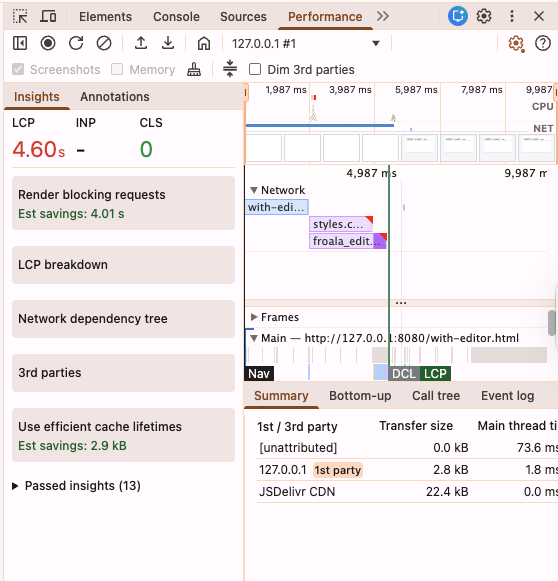Select the 127.0.0.1 1st party row

point(407,470)
